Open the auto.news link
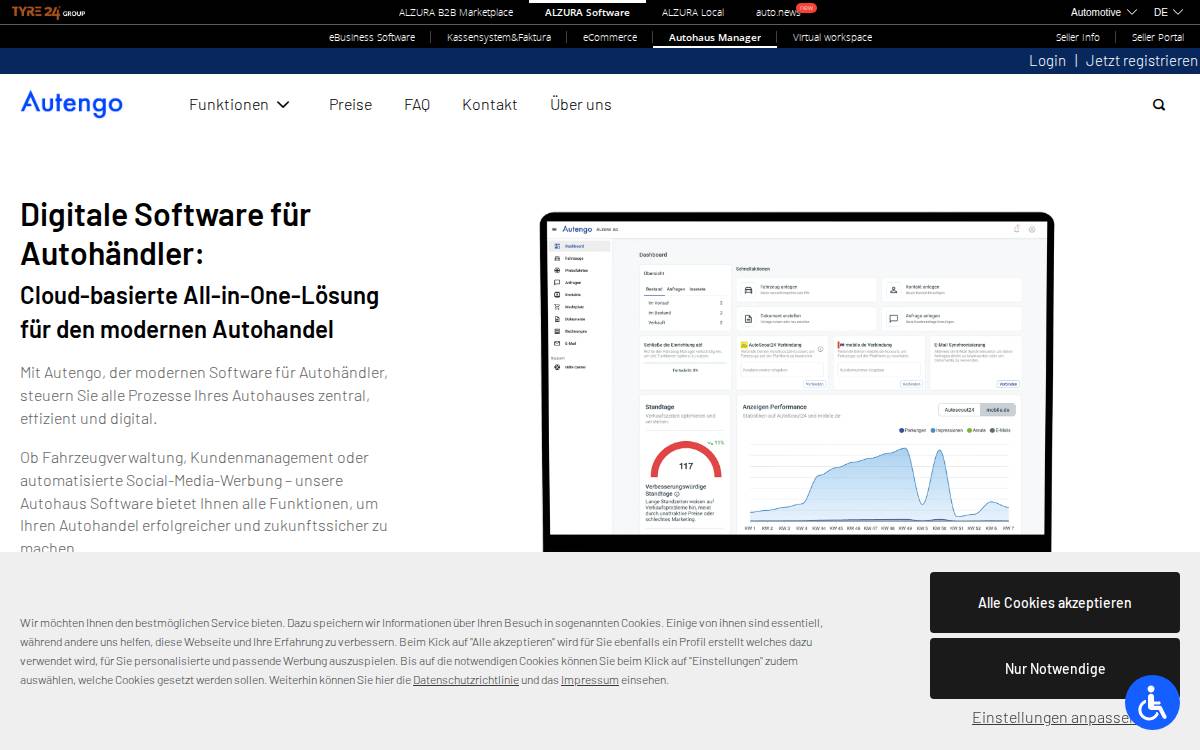Screen dimensions: 1200x750 click(778, 12)
